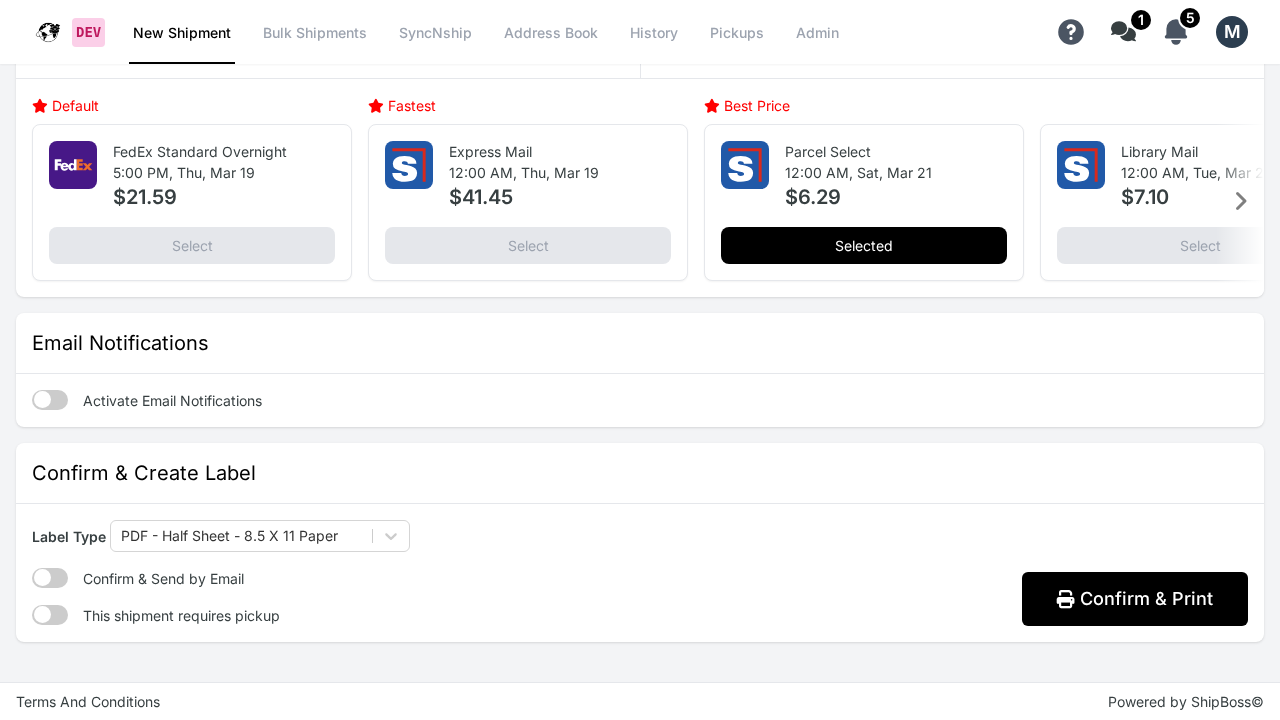Click the Selected button on Parcel Select
Screen dimensions: 1280x720
click(863, 245)
